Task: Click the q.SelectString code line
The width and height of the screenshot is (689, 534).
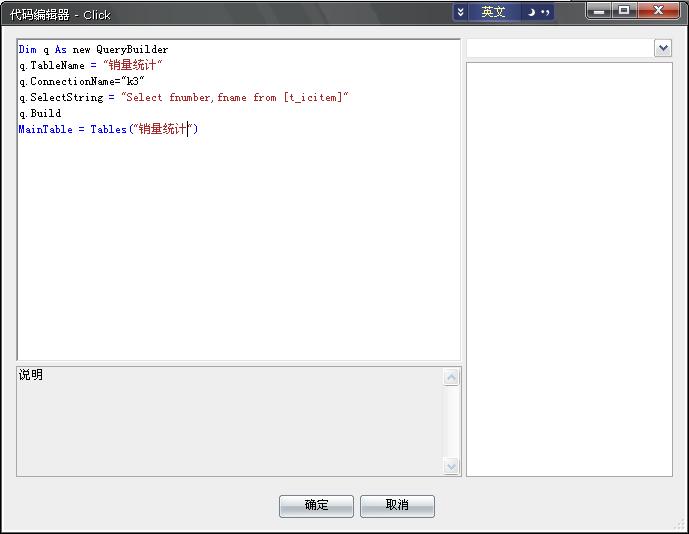Action: point(184,97)
